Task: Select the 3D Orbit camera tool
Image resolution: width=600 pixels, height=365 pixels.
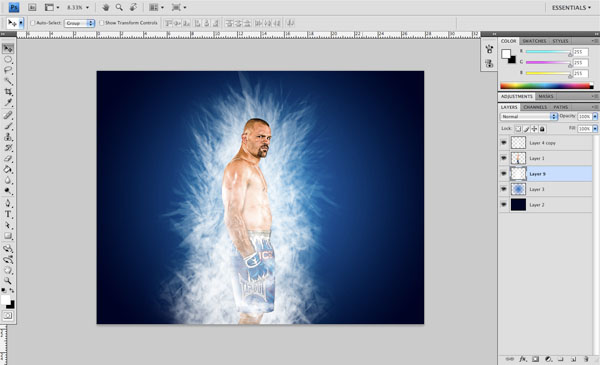Action: (8, 260)
